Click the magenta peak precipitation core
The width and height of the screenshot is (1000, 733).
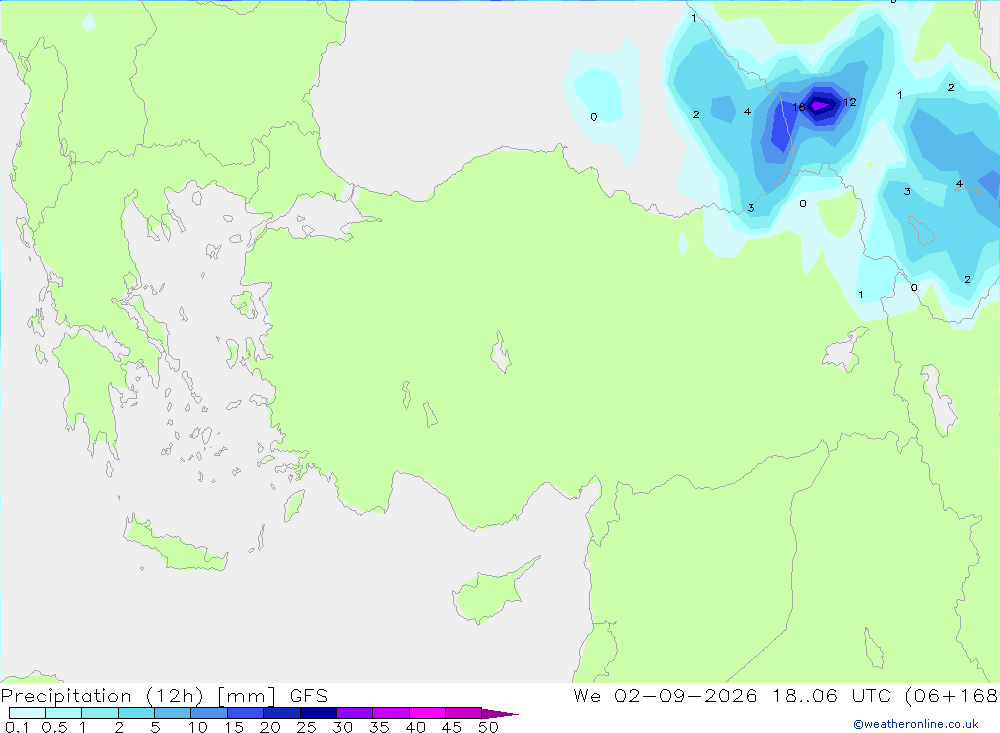pos(819,105)
